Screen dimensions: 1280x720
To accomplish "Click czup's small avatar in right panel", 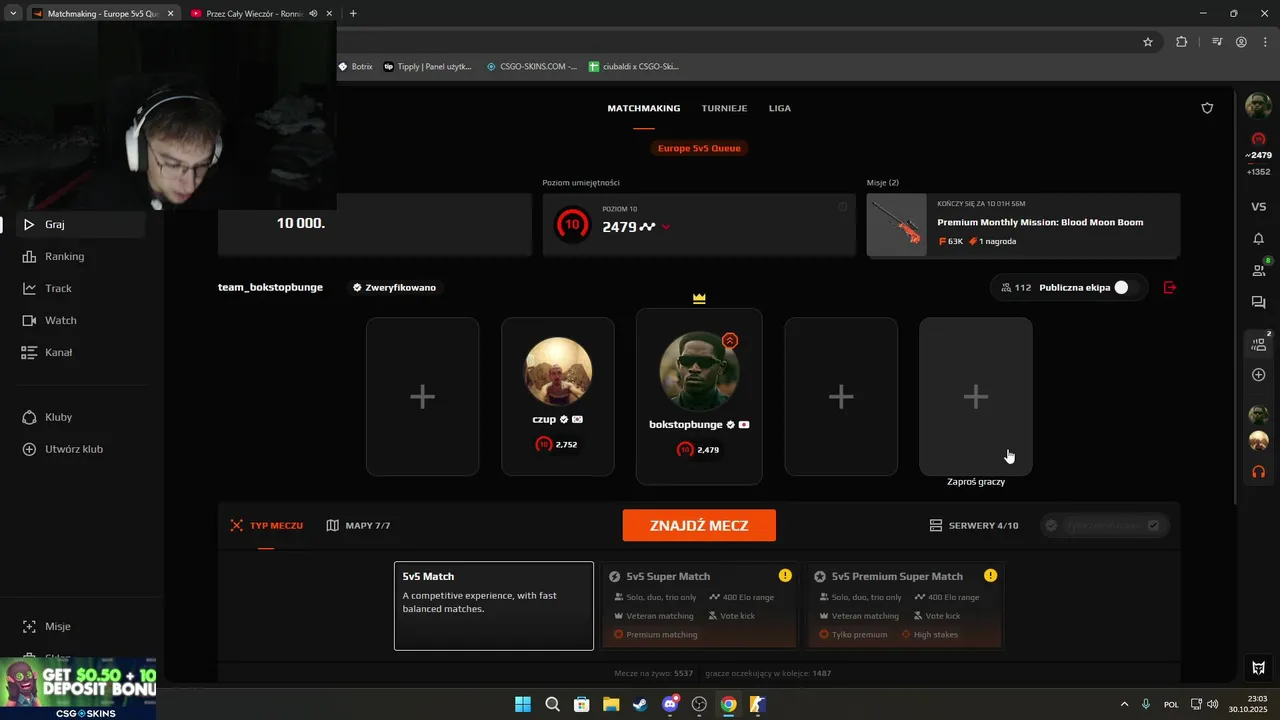I will point(1258,441).
